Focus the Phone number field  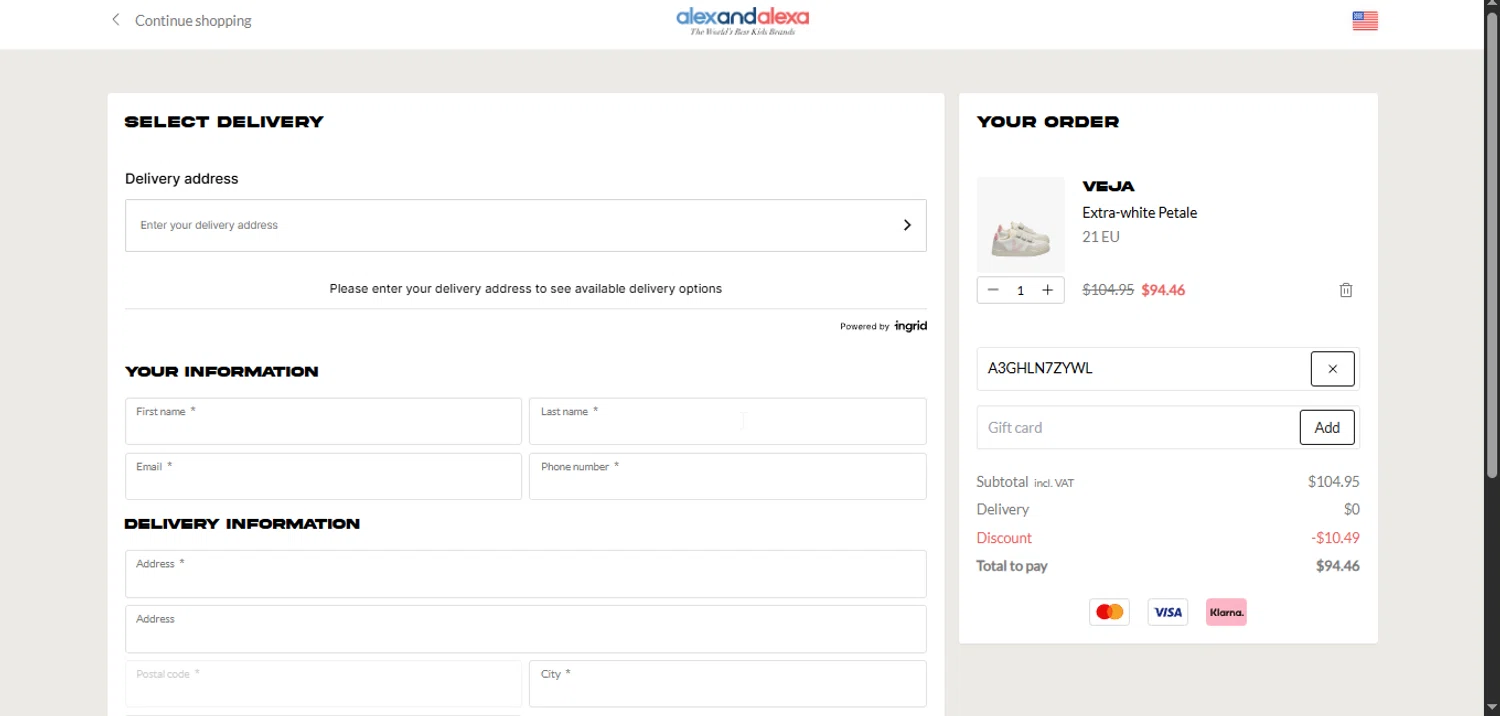[727, 476]
